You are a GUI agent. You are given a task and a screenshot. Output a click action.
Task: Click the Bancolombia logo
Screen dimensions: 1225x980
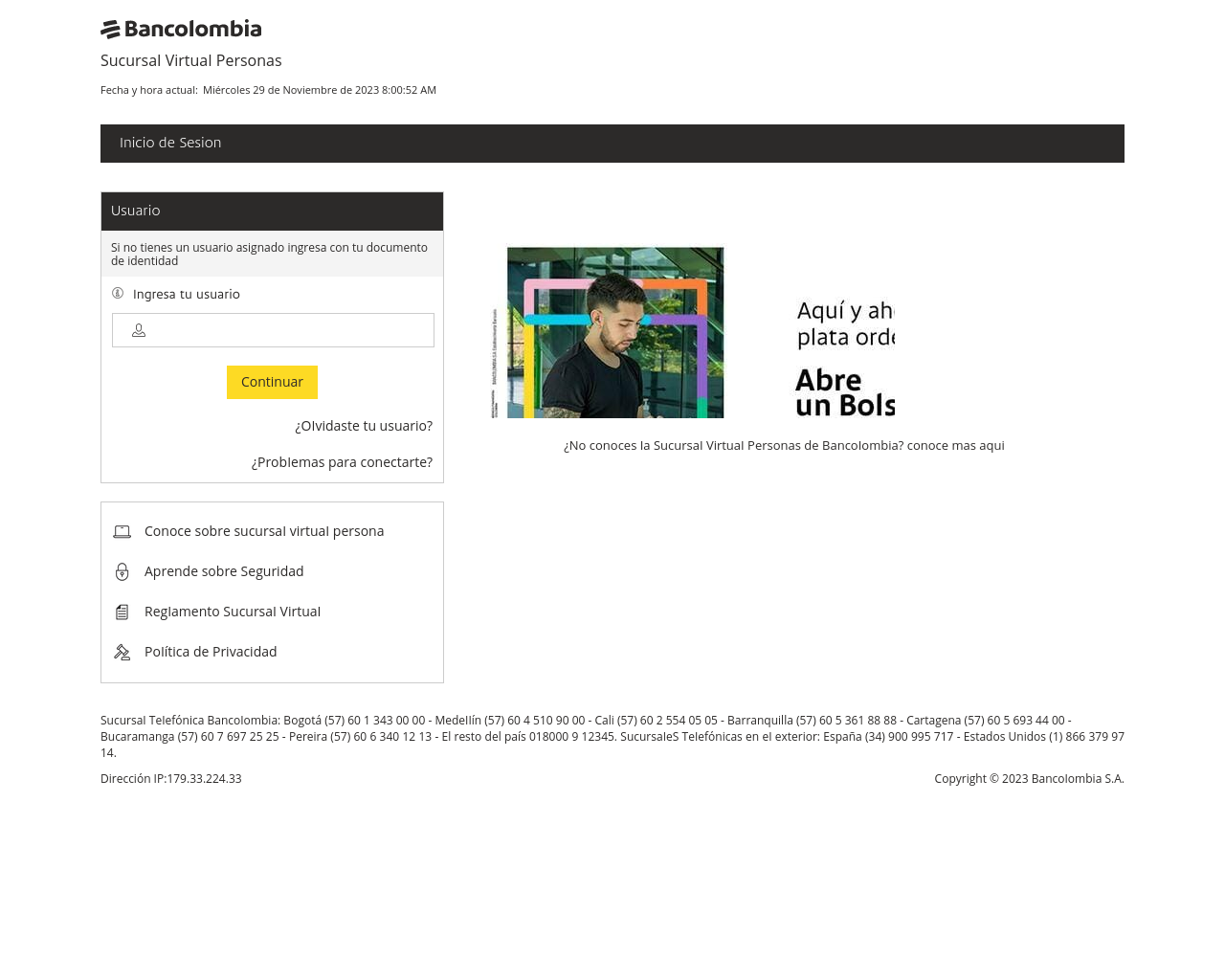click(181, 30)
